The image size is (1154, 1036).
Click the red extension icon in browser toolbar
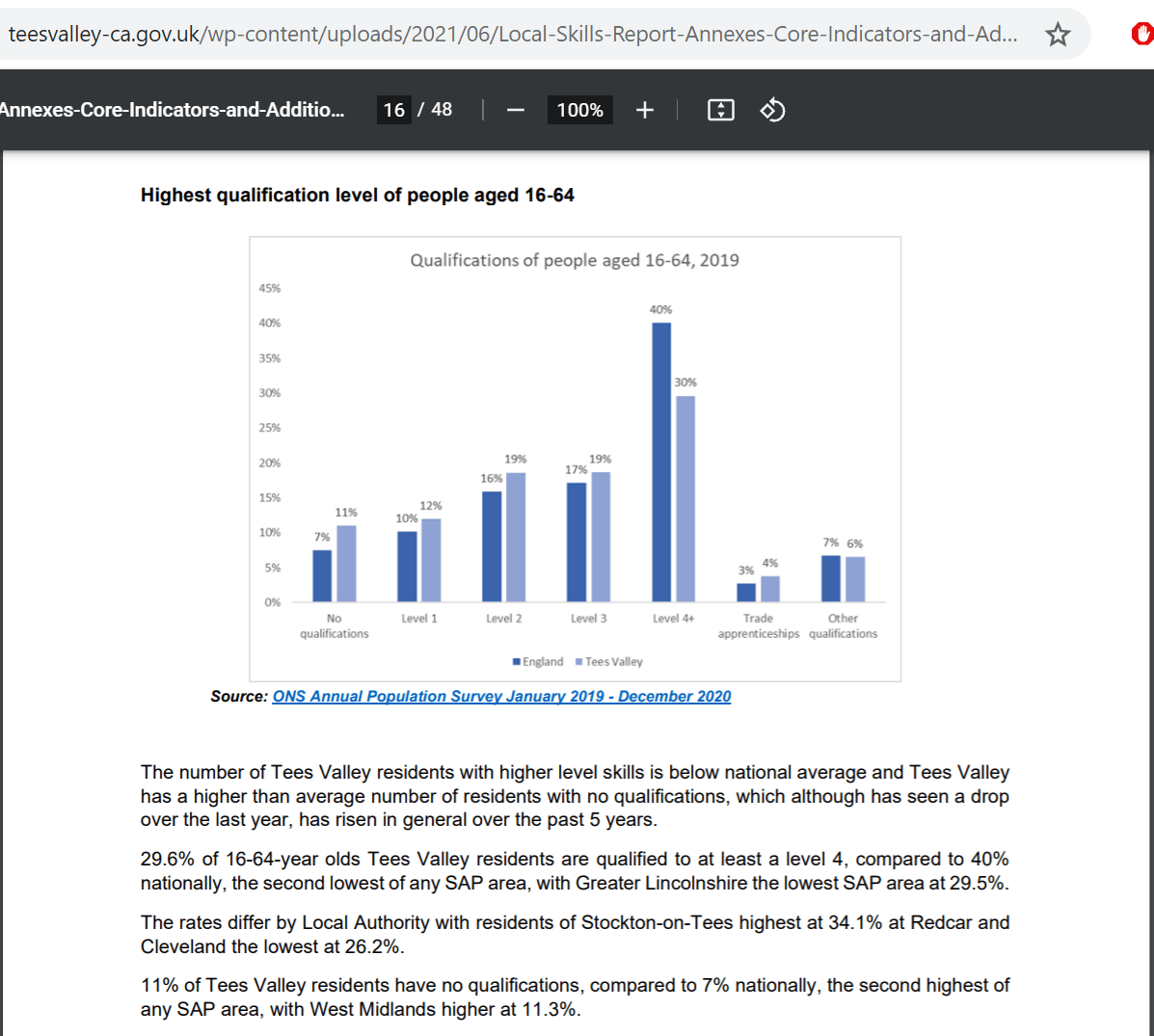(x=1141, y=35)
